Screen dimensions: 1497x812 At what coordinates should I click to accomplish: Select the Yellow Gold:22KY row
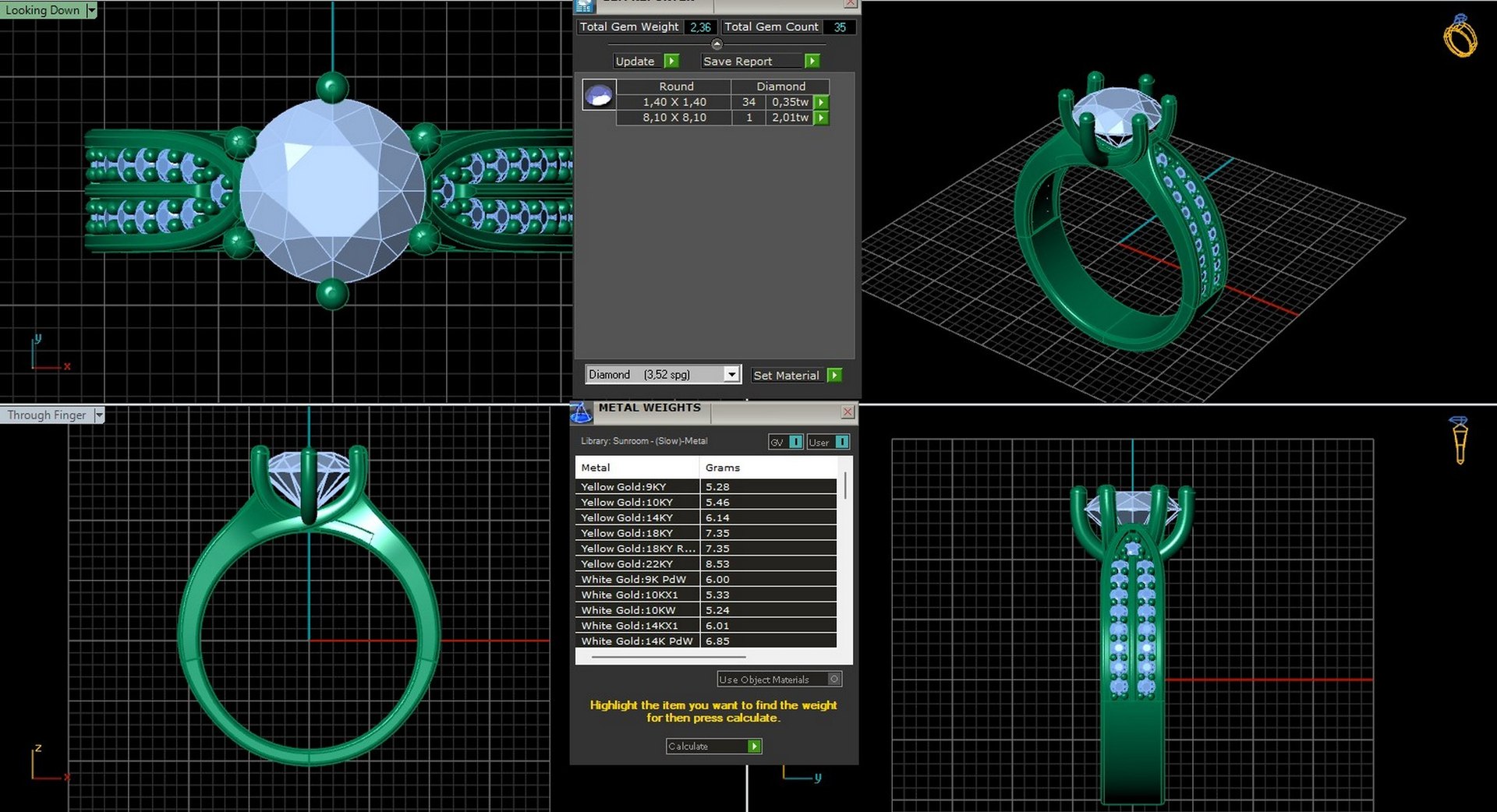(706, 563)
